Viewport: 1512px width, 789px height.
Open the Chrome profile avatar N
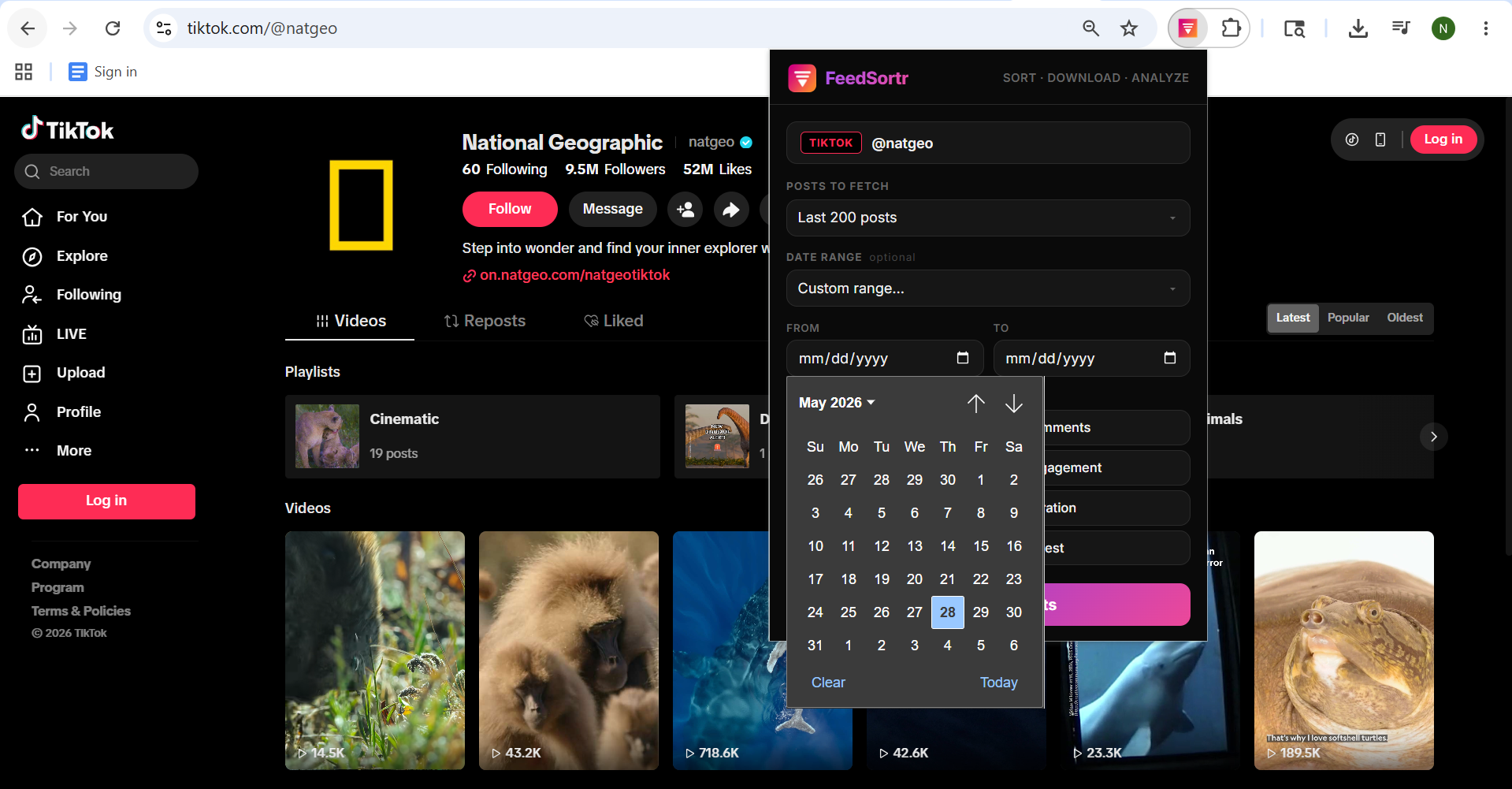[x=1443, y=28]
